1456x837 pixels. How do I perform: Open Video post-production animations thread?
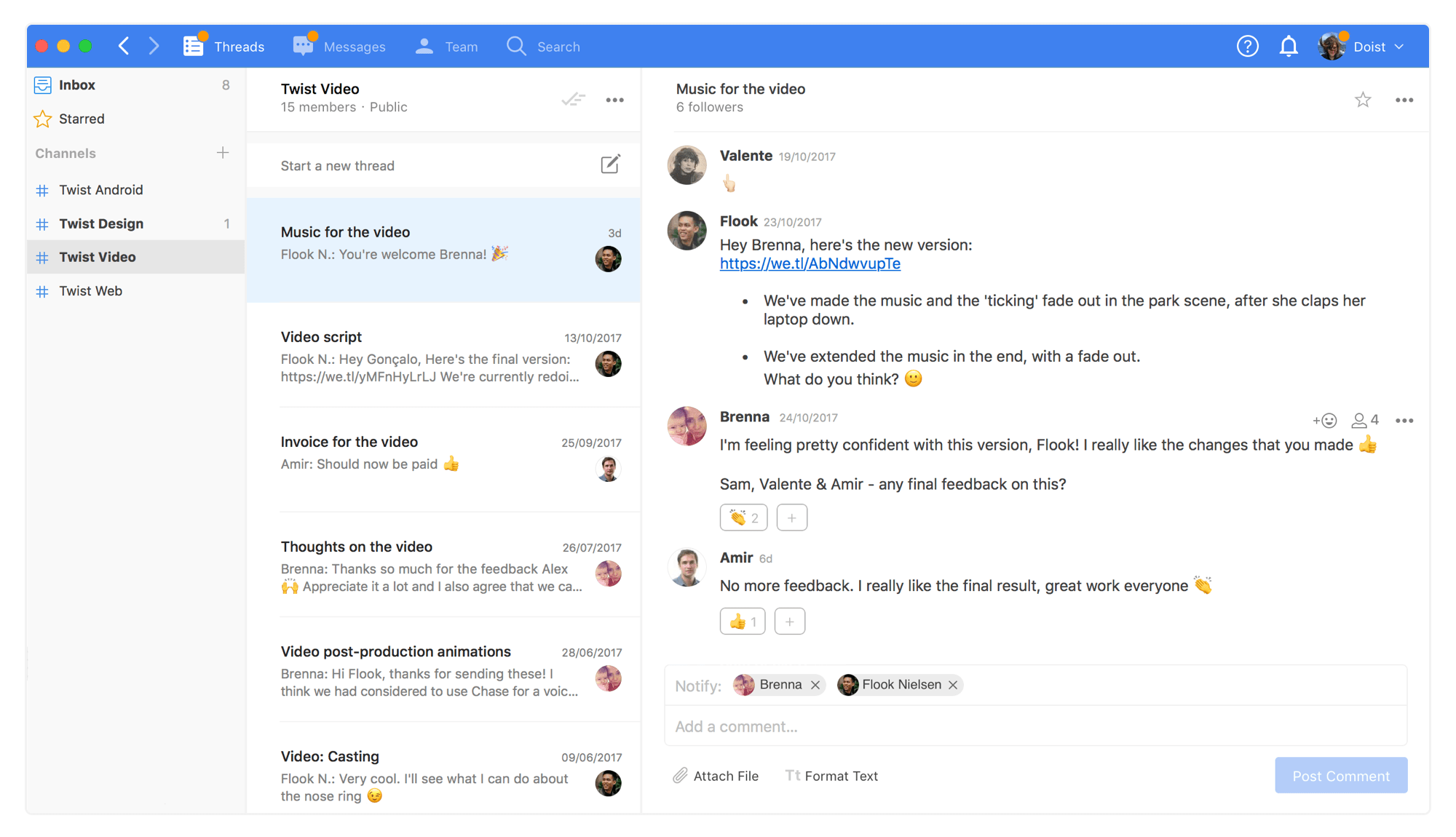click(x=444, y=670)
